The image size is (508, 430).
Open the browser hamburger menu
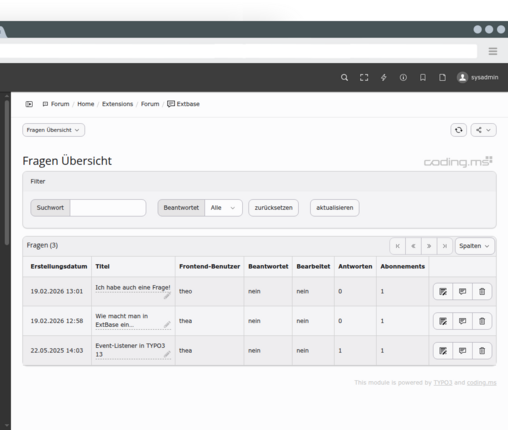493,51
